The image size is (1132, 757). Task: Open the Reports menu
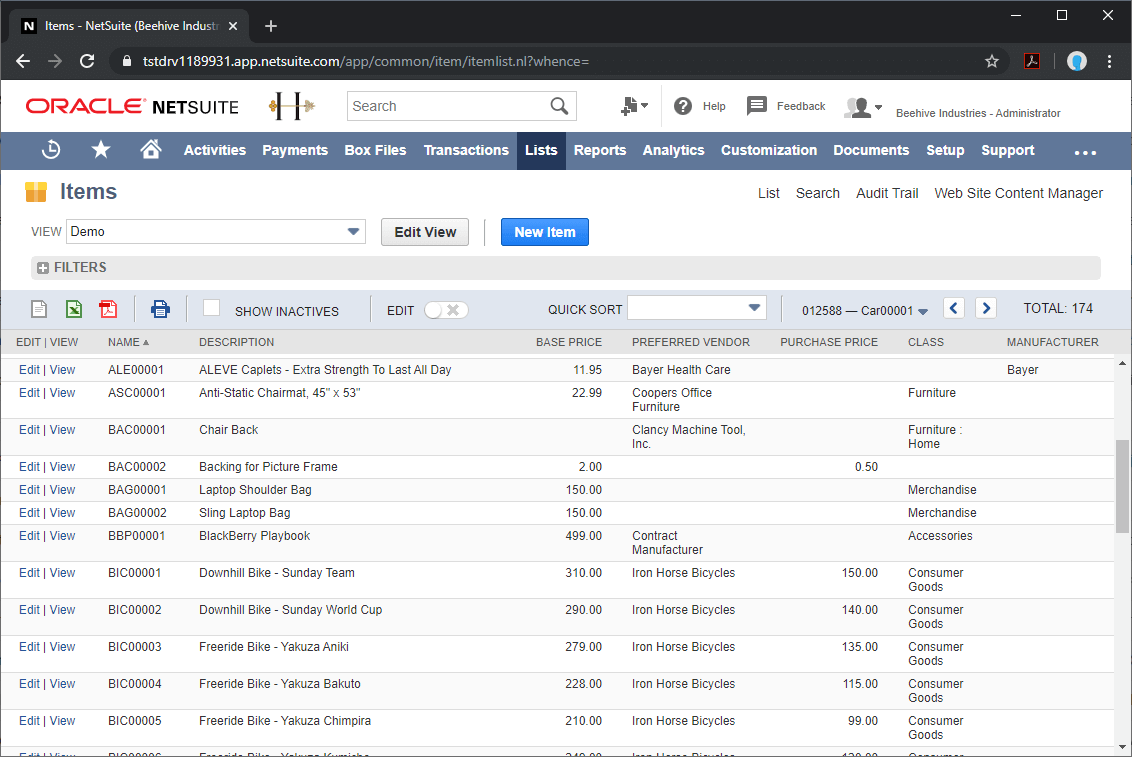coord(600,150)
